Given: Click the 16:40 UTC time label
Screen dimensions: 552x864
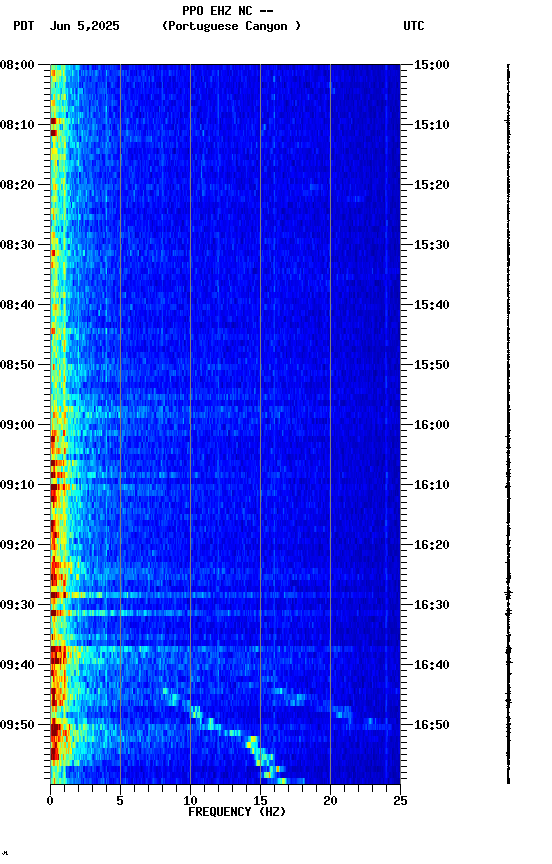Looking at the screenshot, I should pyautogui.click(x=432, y=665).
